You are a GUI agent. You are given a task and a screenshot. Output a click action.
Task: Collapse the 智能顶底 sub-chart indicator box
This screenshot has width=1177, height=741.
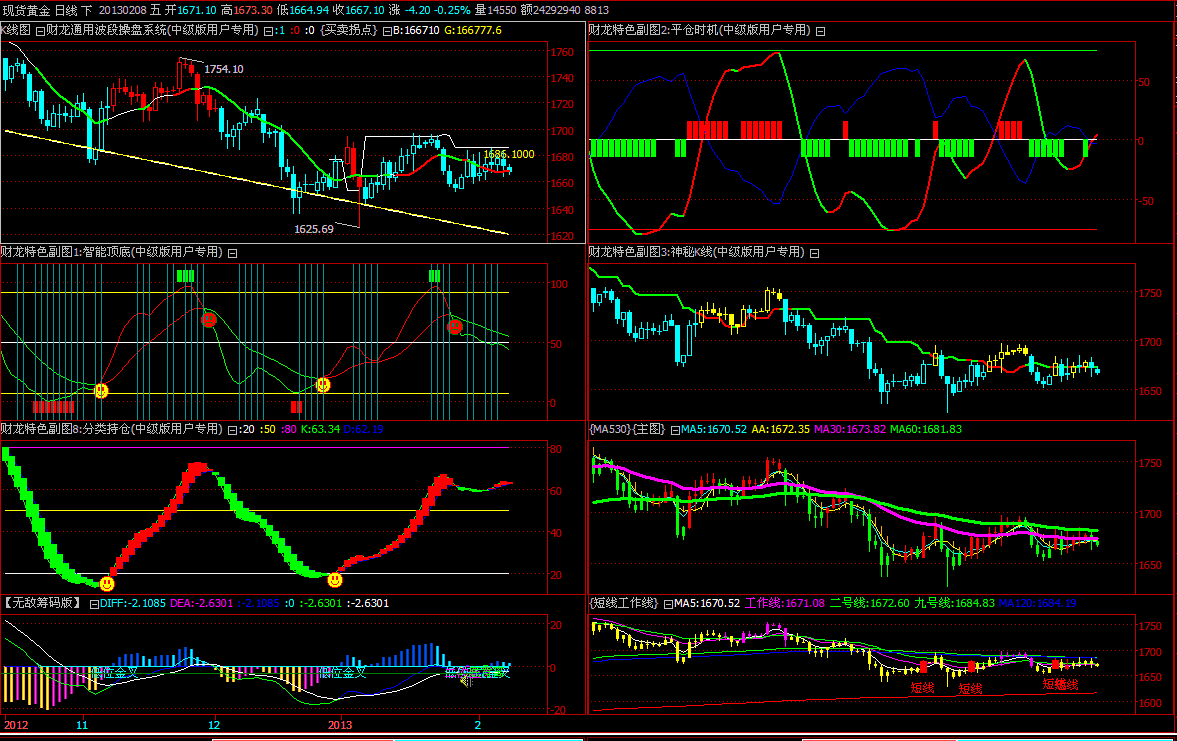232,253
